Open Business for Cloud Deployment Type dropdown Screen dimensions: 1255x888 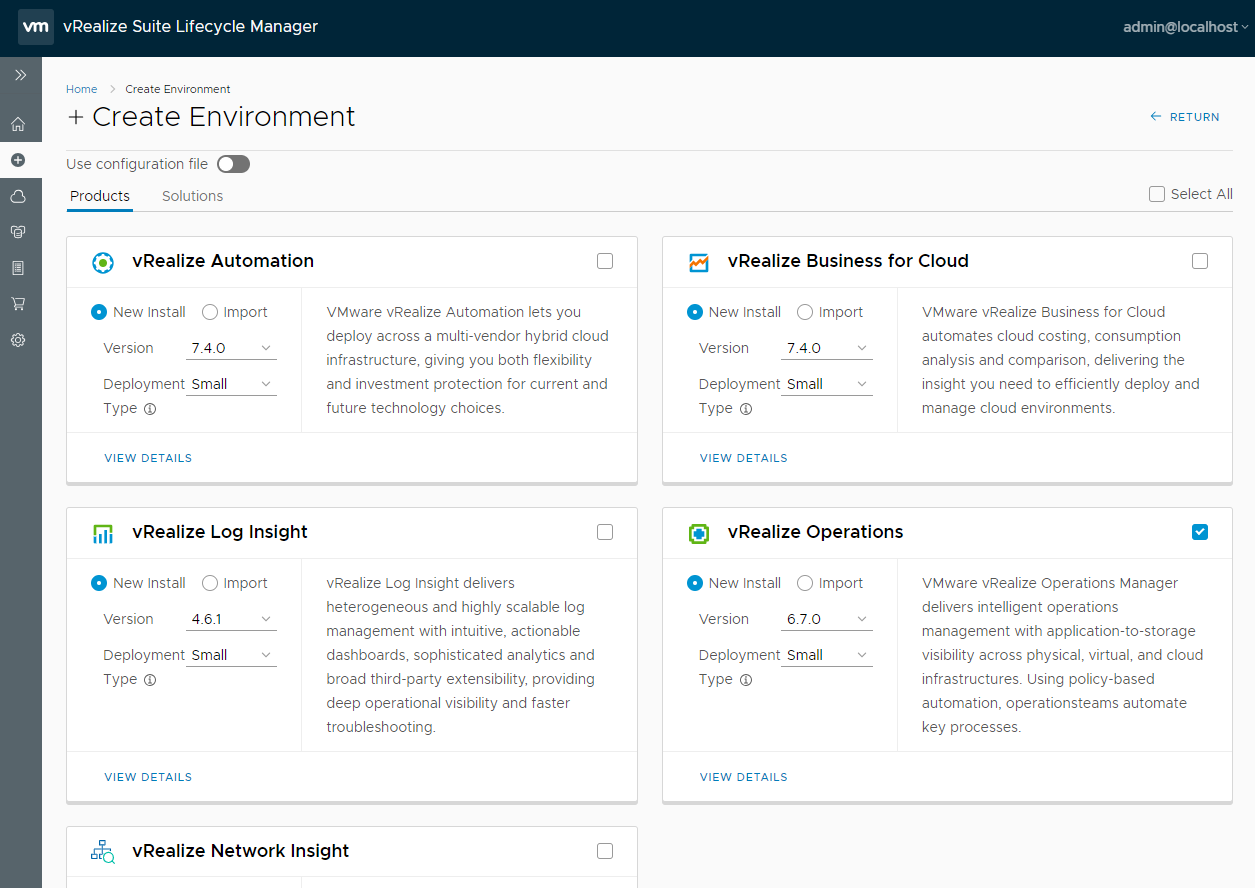pyautogui.click(x=827, y=384)
